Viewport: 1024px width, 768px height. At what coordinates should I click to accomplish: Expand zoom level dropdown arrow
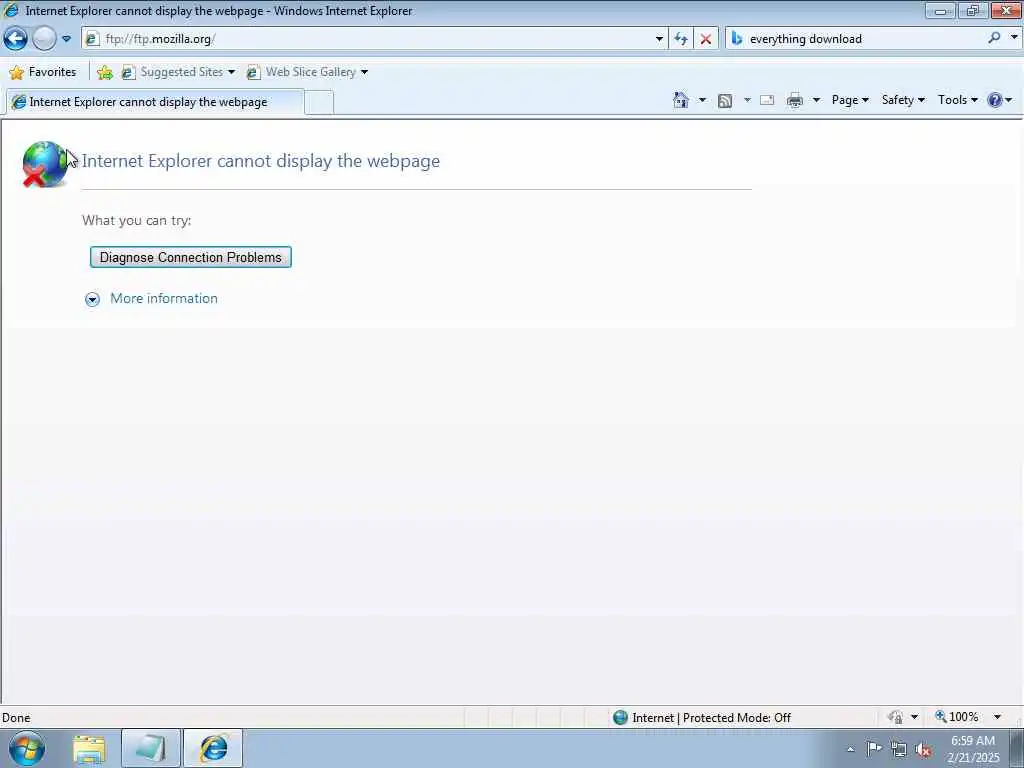[997, 717]
